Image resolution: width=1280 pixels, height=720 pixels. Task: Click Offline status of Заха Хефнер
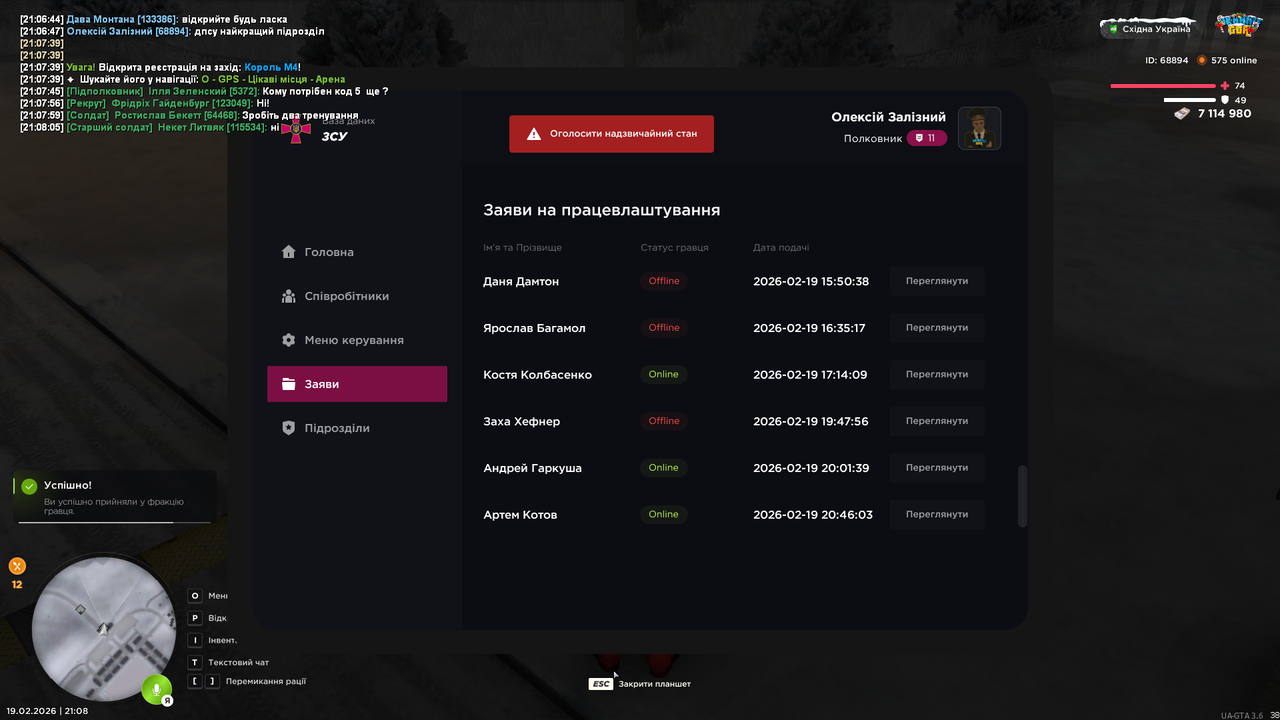pos(664,421)
